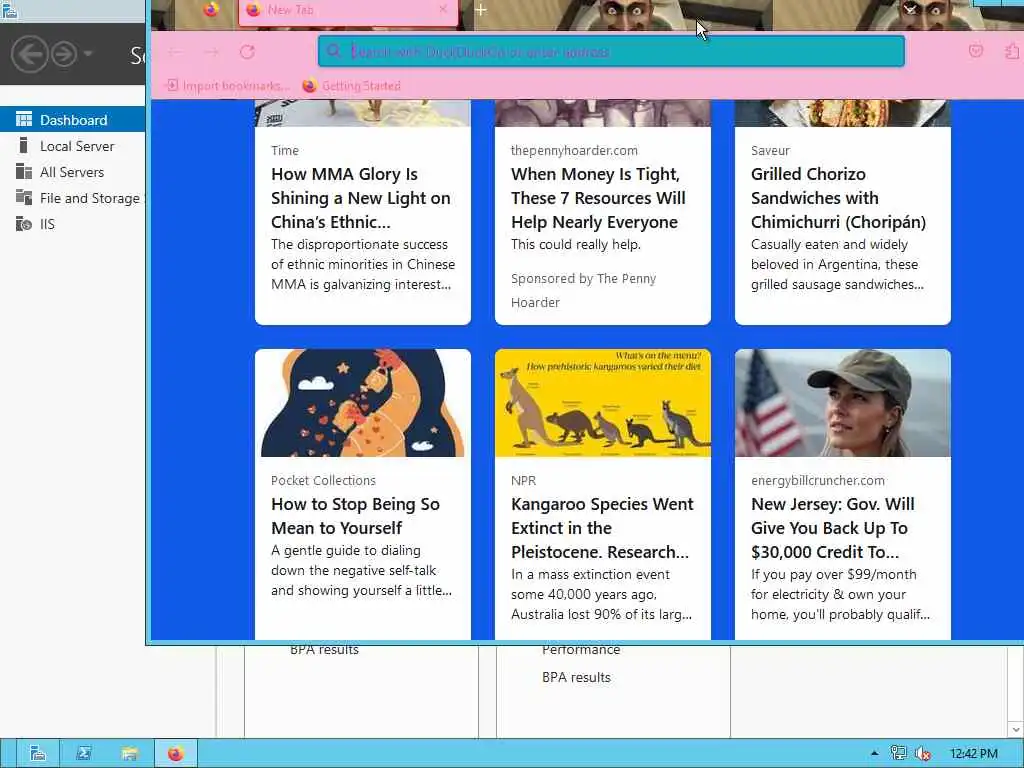The width and height of the screenshot is (1024, 768).
Task: Select All Servers in Server Manager
Action: click(72, 172)
